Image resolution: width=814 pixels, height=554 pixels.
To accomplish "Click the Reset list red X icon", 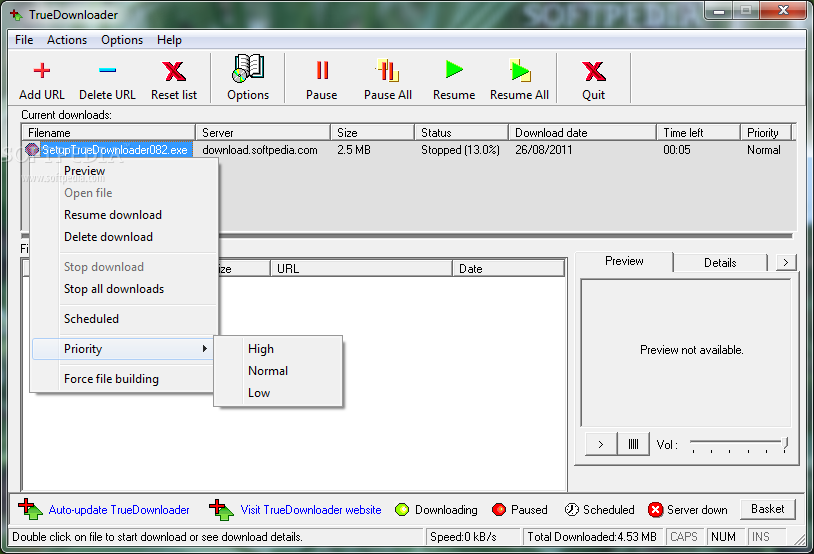I will [x=174, y=71].
